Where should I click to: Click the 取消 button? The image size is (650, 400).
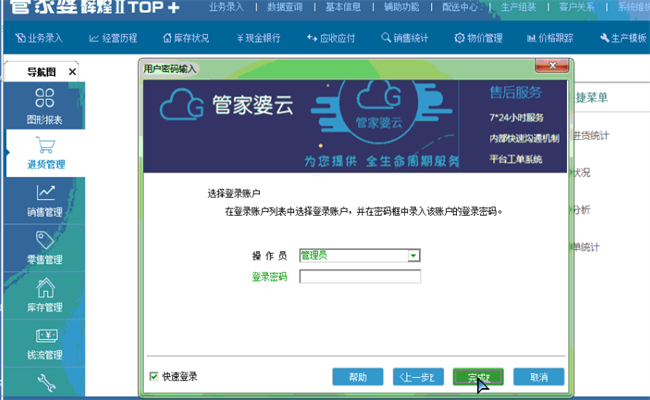coord(539,377)
